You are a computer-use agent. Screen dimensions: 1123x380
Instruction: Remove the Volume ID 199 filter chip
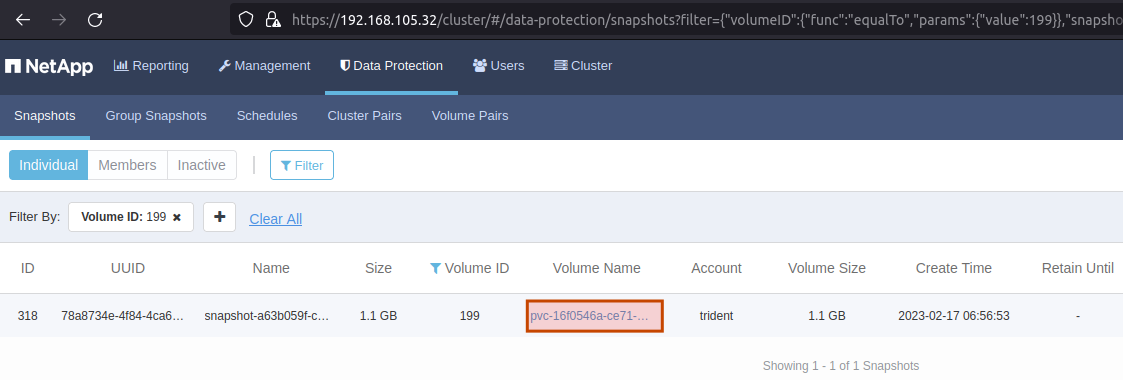[x=178, y=217]
